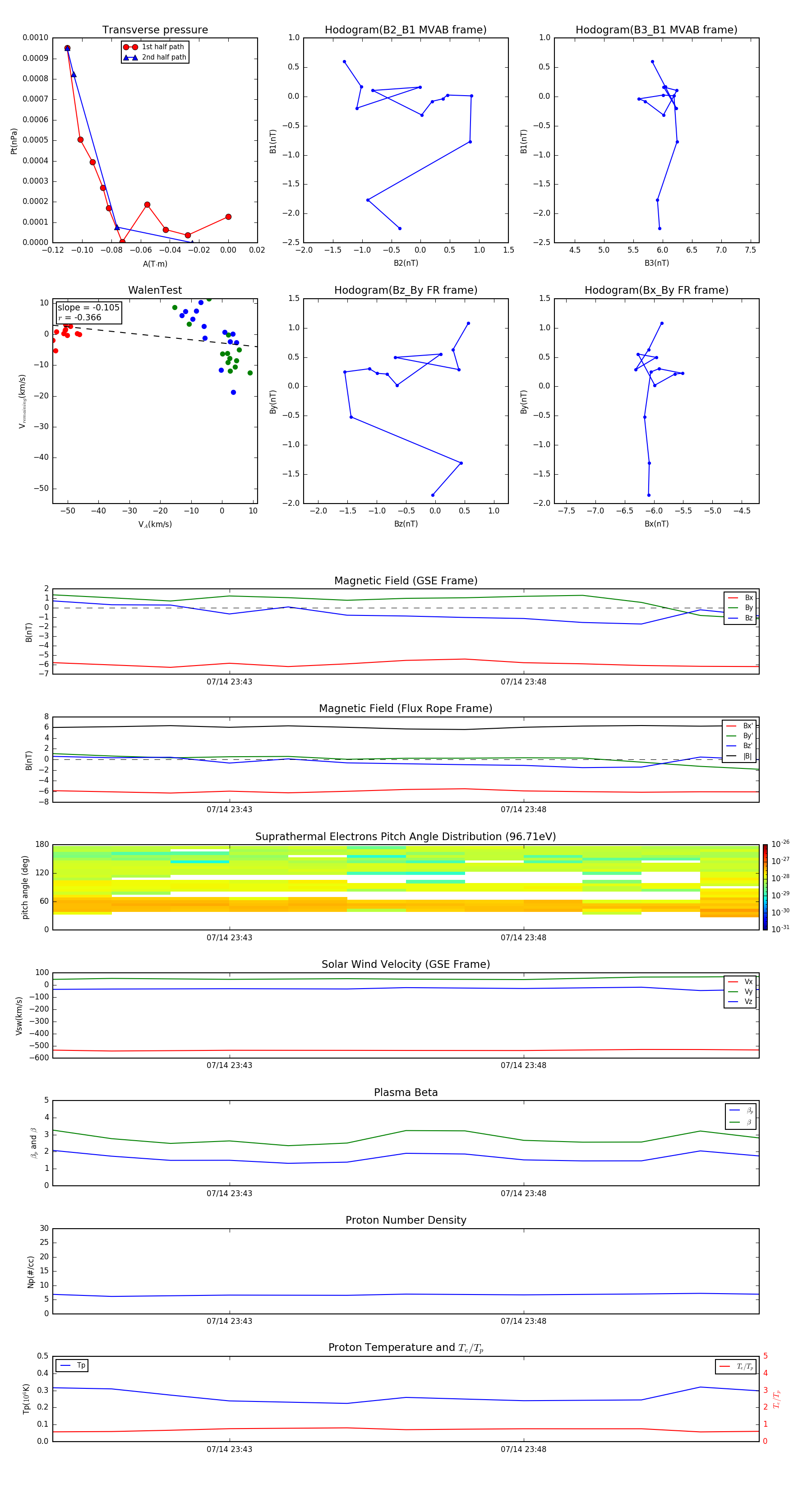Image resolution: width=812 pixels, height=1489 pixels.
Task: Click the 'Te/Tp' legend box in temperature plot
Action: pyautogui.click(x=736, y=1366)
